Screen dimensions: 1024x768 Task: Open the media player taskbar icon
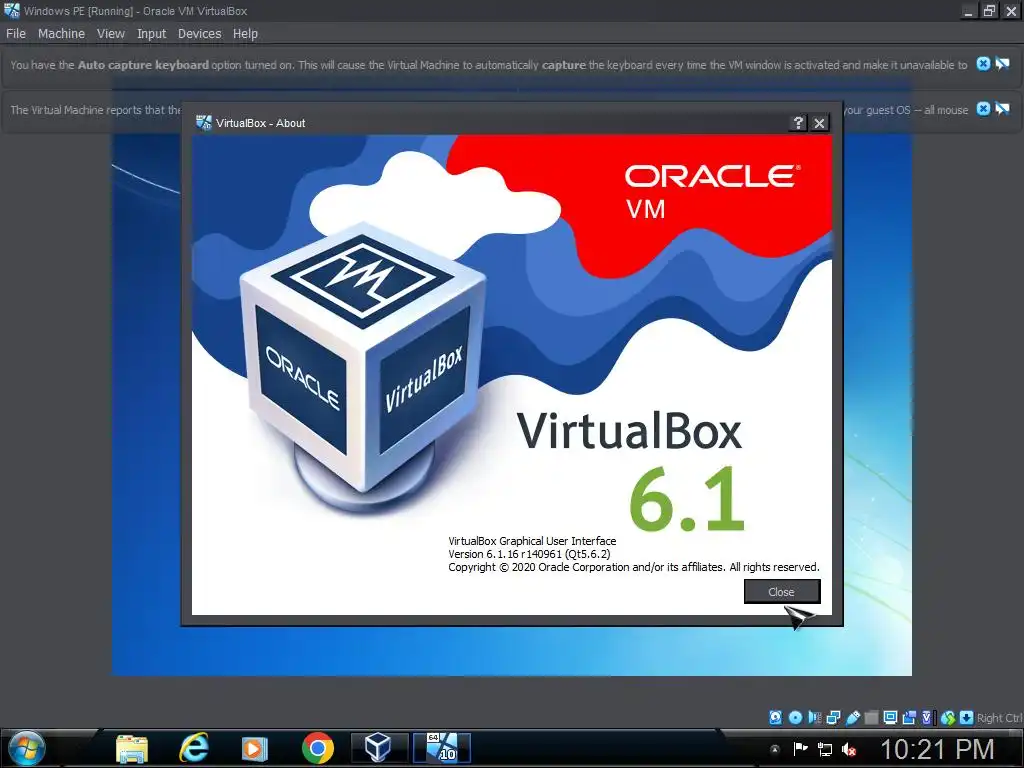tap(255, 748)
